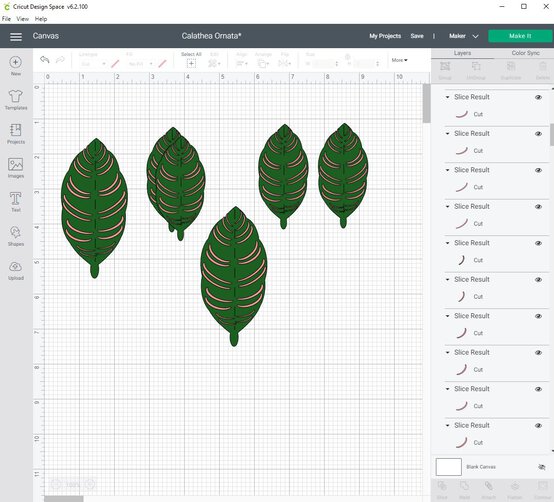The image size is (554, 502).
Task: Open the File menu
Action: (x=6, y=19)
